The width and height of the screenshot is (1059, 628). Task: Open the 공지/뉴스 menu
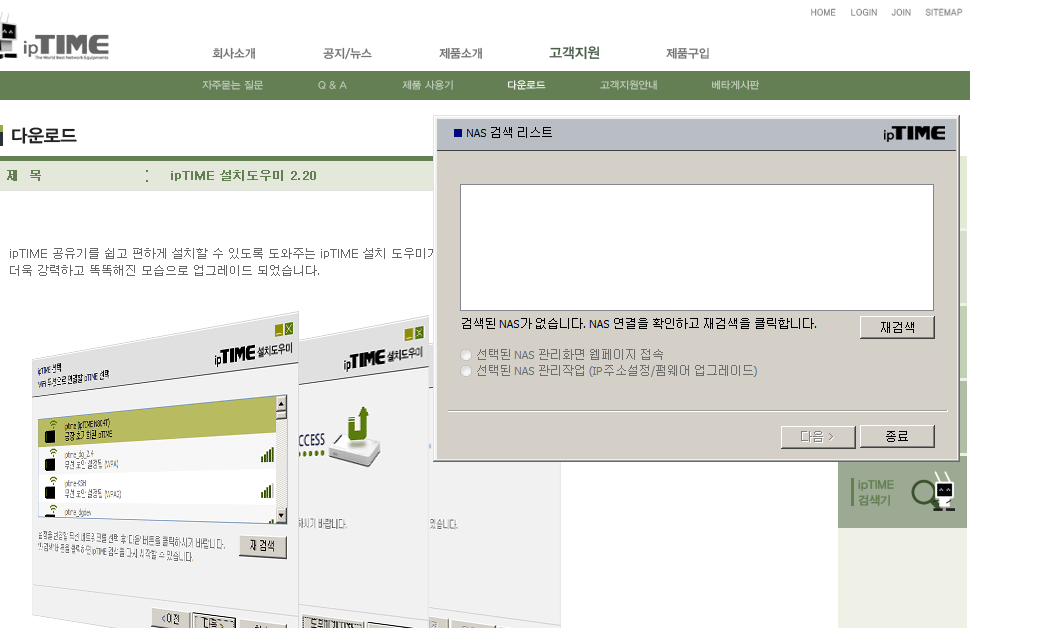[x=347, y=53]
